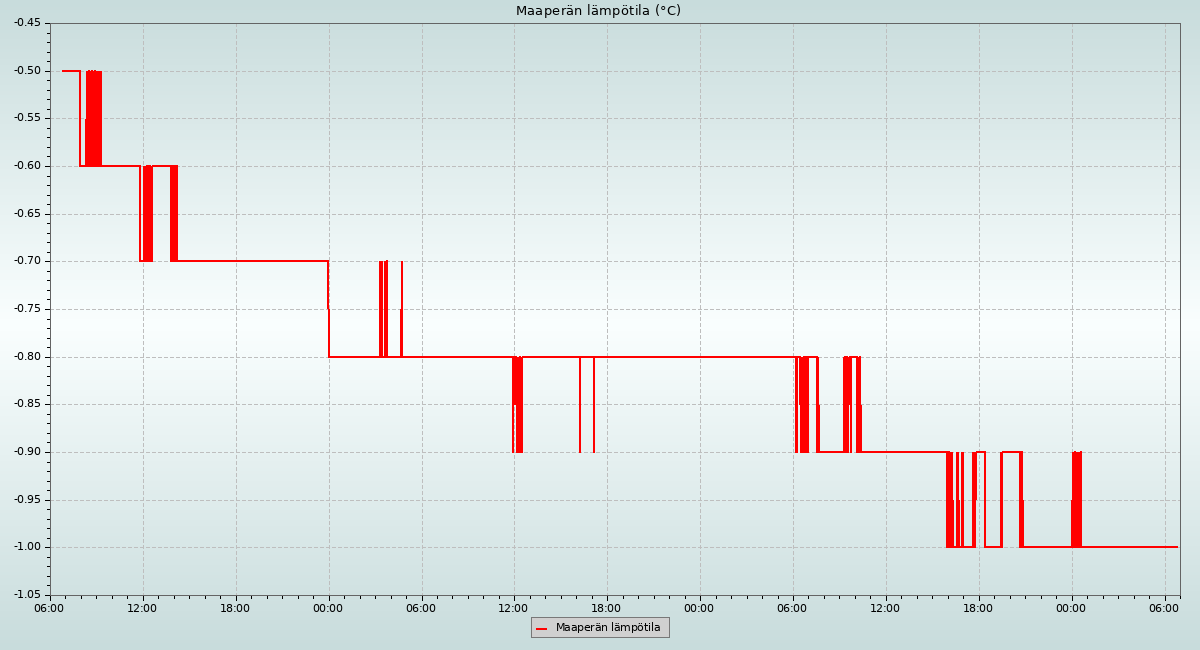
Task: Click the long flat red line at -0.70
Action: pyautogui.click(x=250, y=261)
